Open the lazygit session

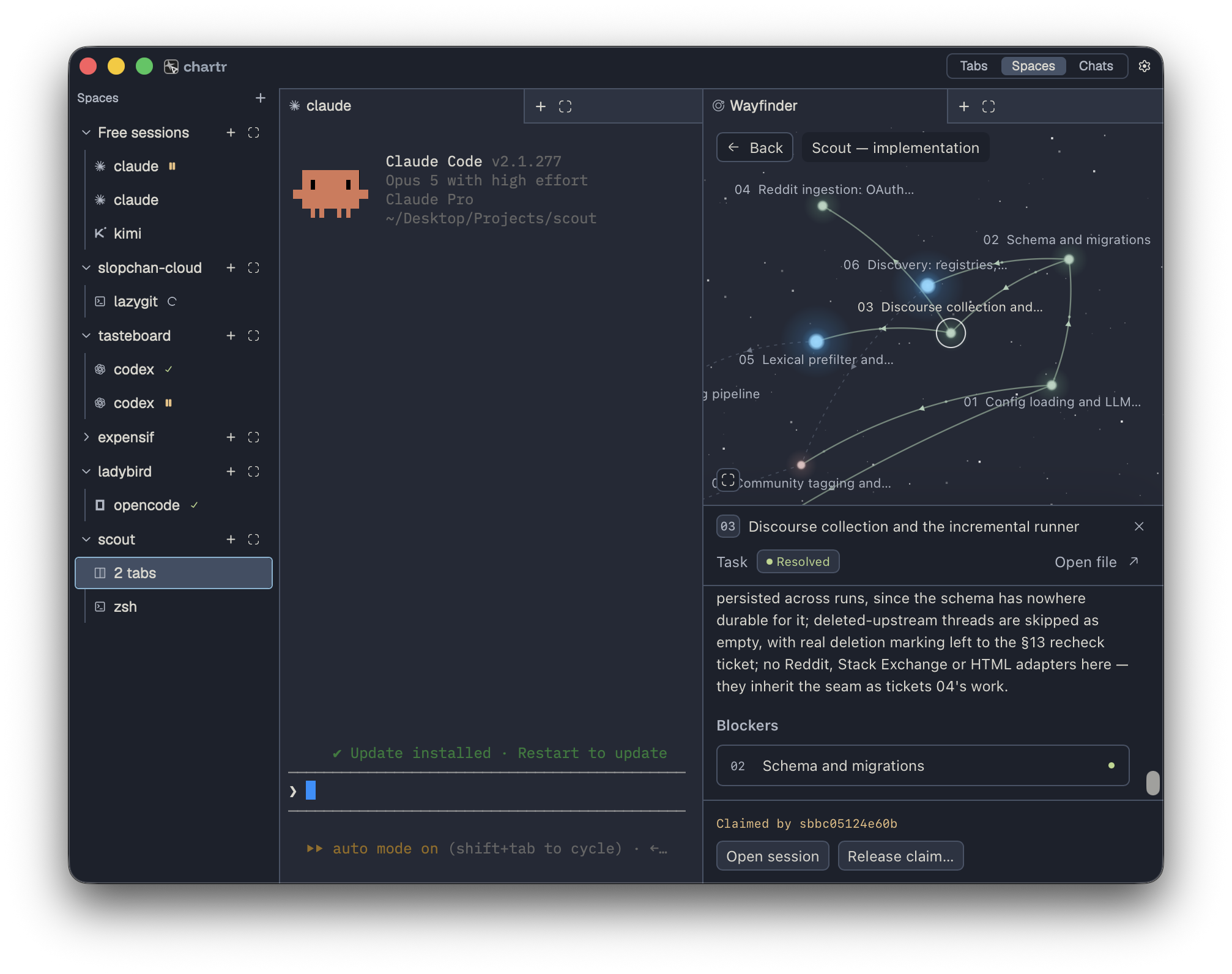click(174, 302)
